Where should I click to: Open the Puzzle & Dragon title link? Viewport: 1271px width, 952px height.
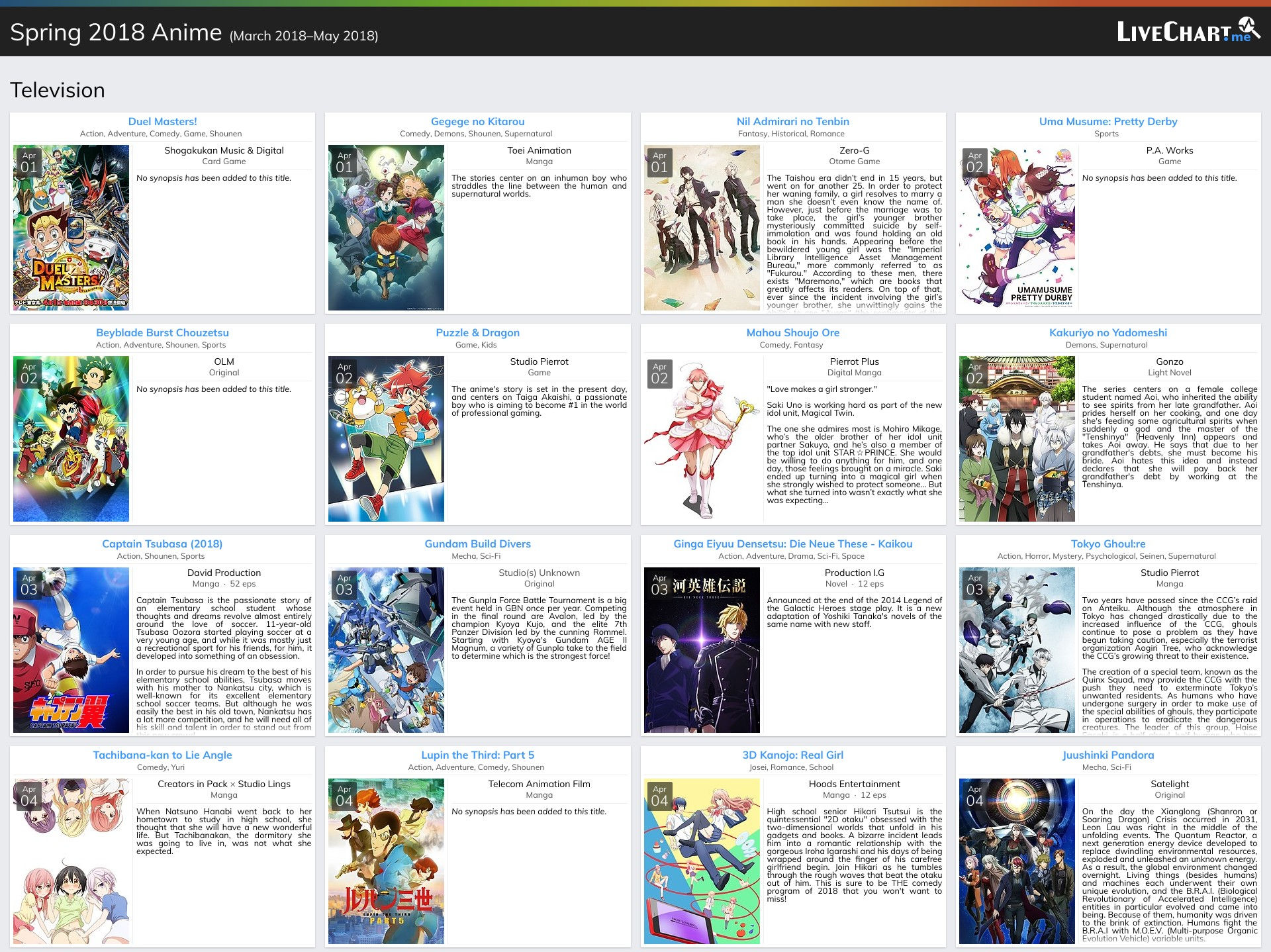pos(477,332)
